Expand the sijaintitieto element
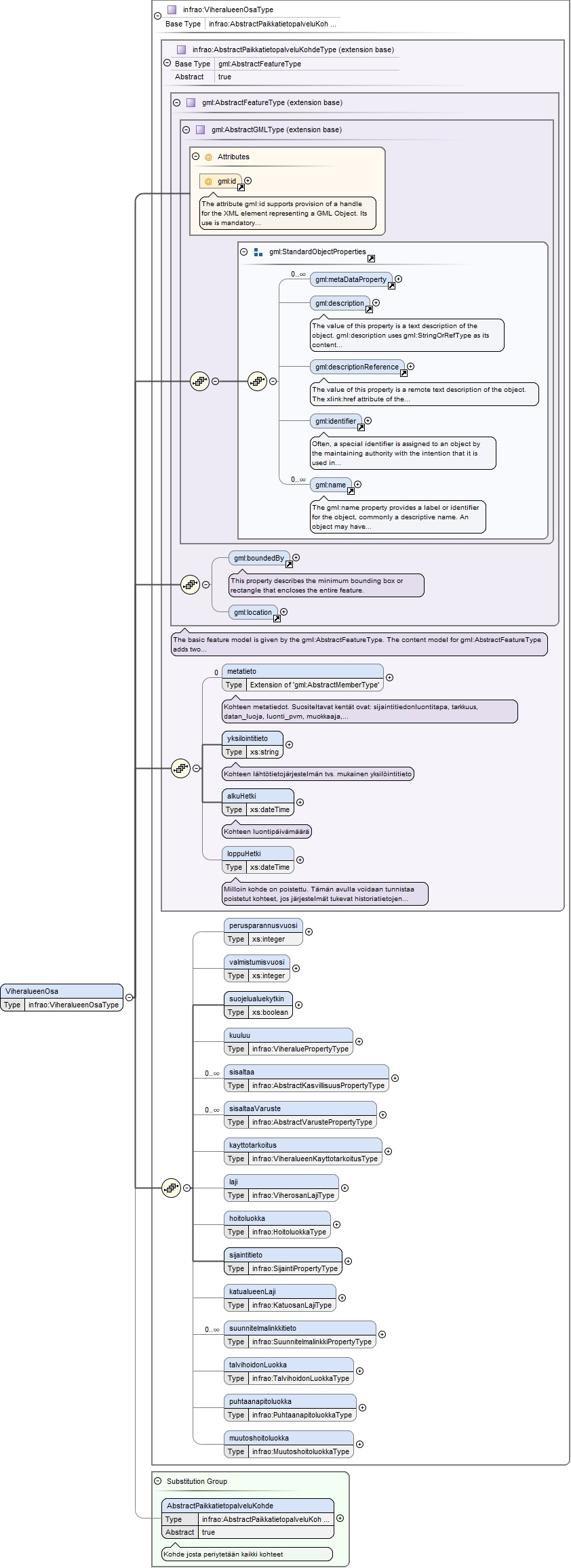 tap(348, 1261)
